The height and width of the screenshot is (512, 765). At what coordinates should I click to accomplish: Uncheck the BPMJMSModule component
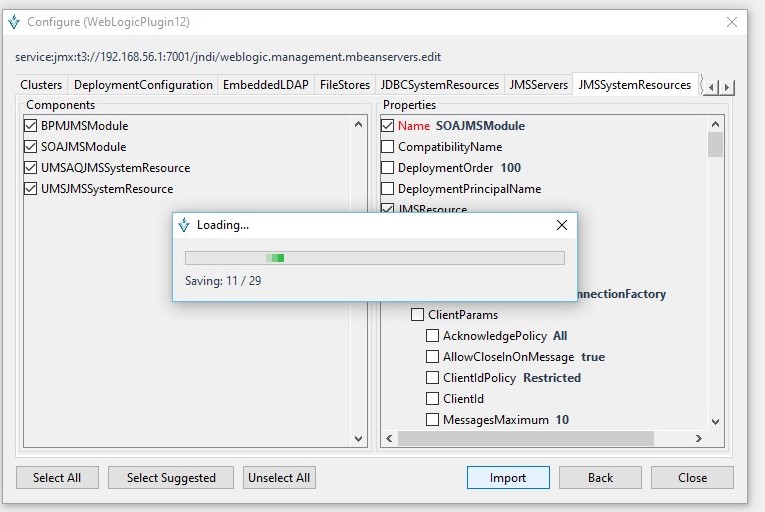pos(31,126)
